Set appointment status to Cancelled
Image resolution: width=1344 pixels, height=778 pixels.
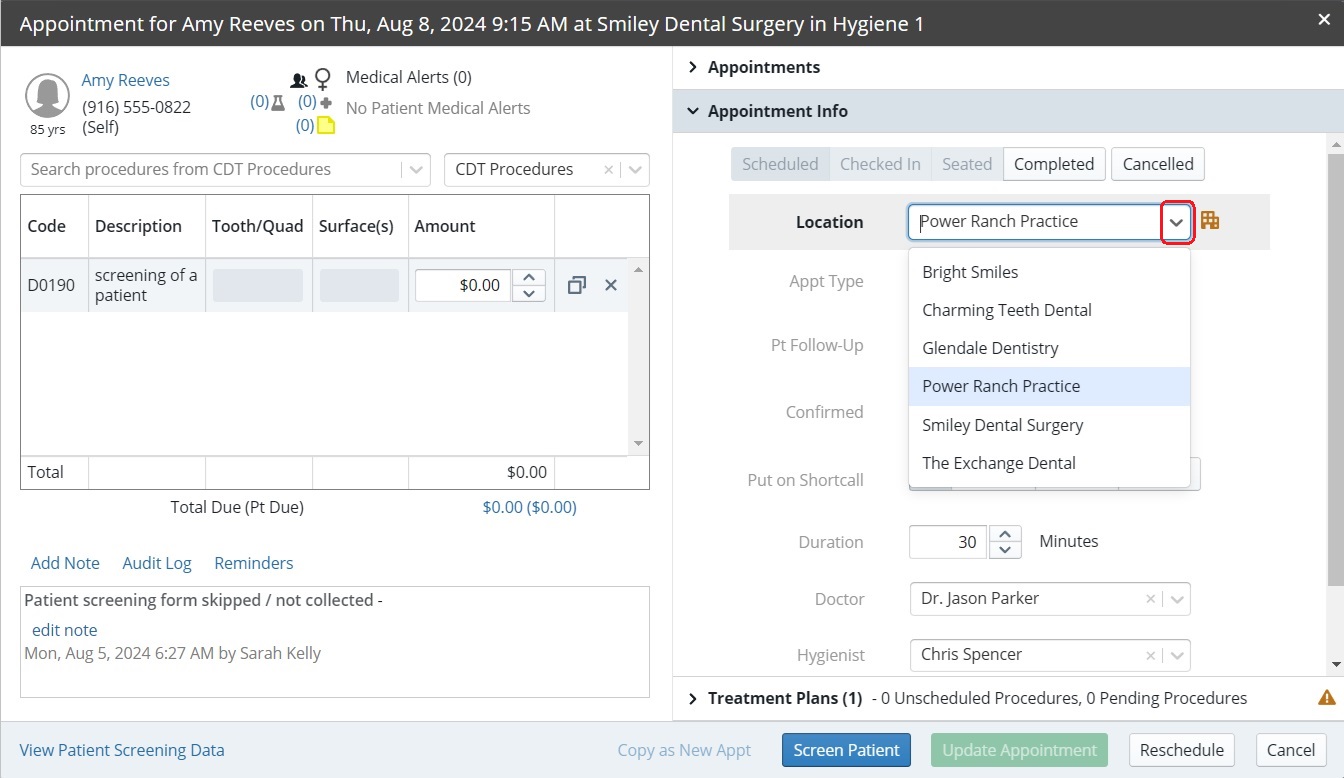click(1157, 164)
